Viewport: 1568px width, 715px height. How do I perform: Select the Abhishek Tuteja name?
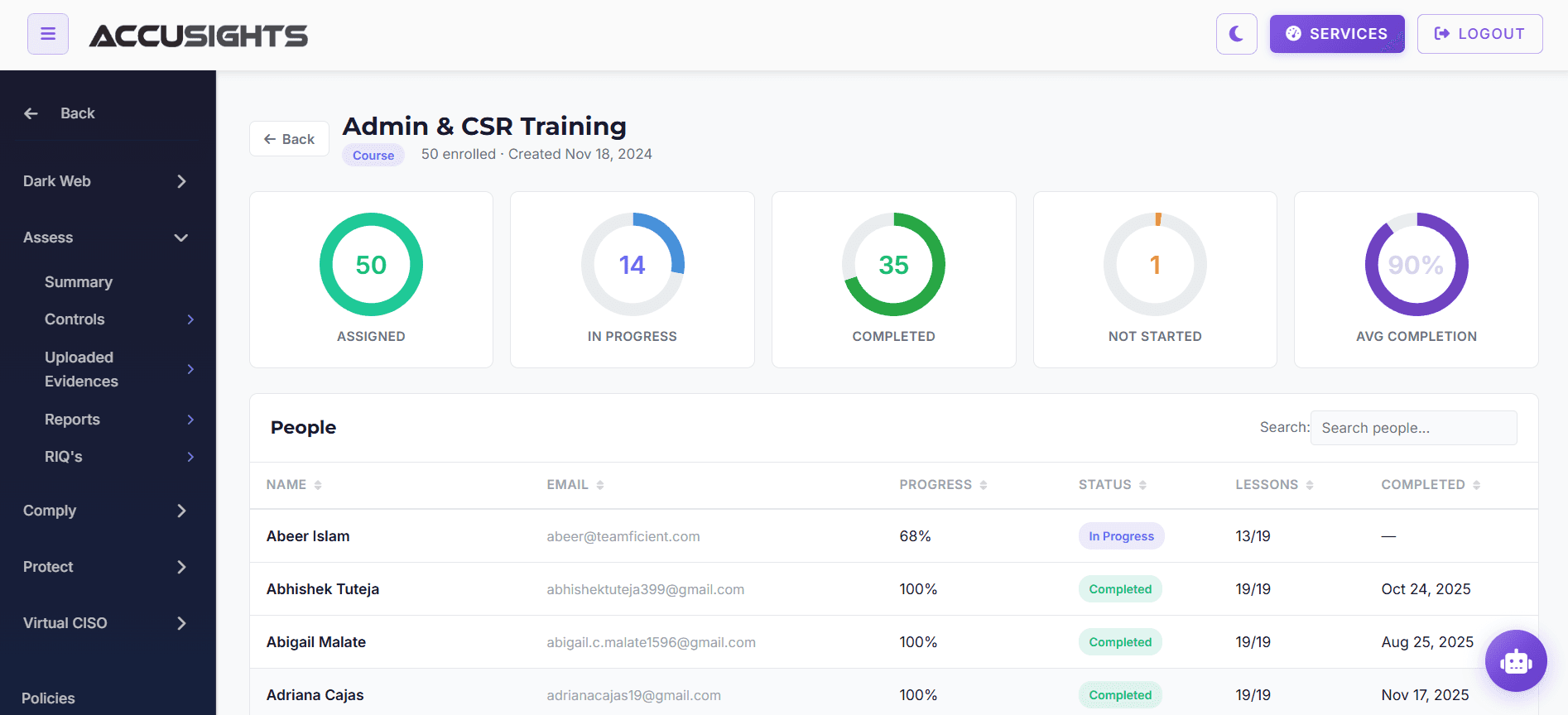[x=323, y=589]
